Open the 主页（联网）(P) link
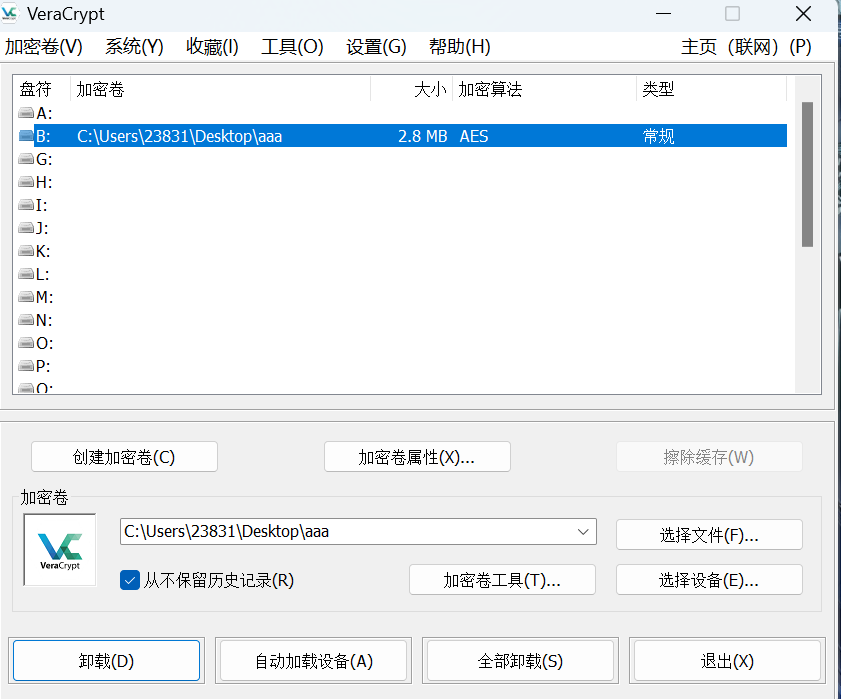Image resolution: width=841 pixels, height=699 pixels. [x=746, y=47]
